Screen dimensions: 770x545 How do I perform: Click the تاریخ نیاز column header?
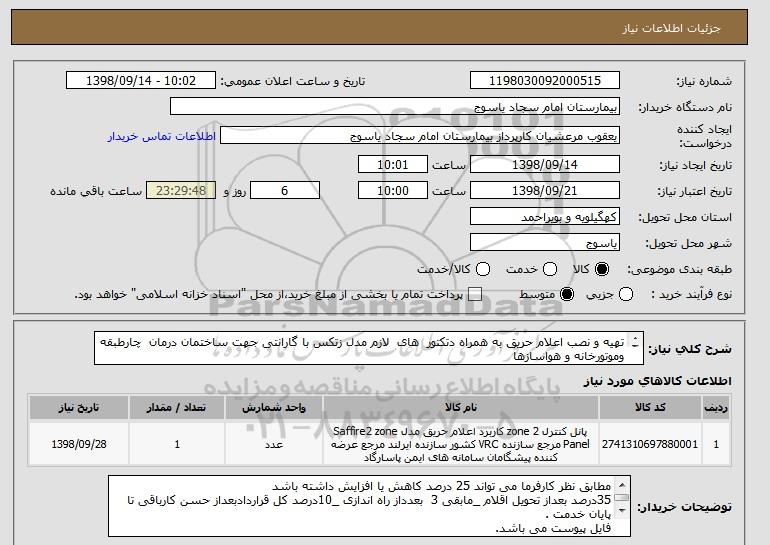click(x=79, y=408)
